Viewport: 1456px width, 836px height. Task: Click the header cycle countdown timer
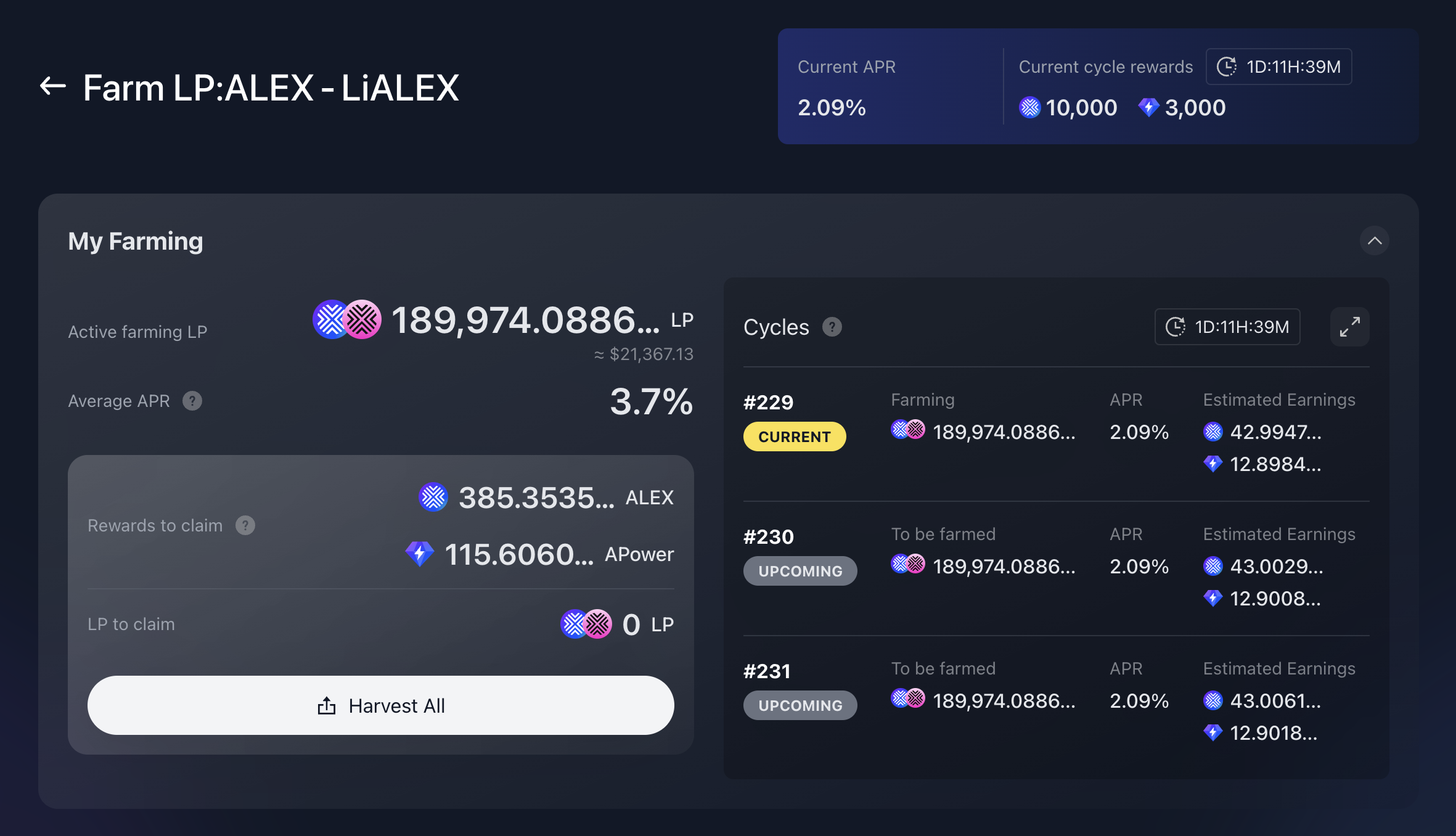pyautogui.click(x=1278, y=67)
